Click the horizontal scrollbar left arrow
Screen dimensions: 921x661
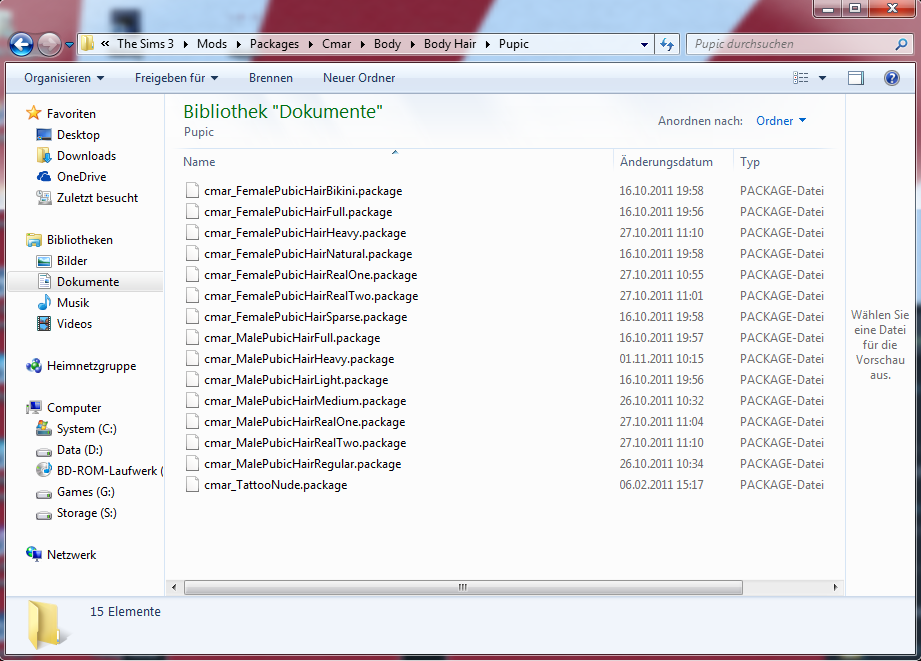[x=174, y=587]
